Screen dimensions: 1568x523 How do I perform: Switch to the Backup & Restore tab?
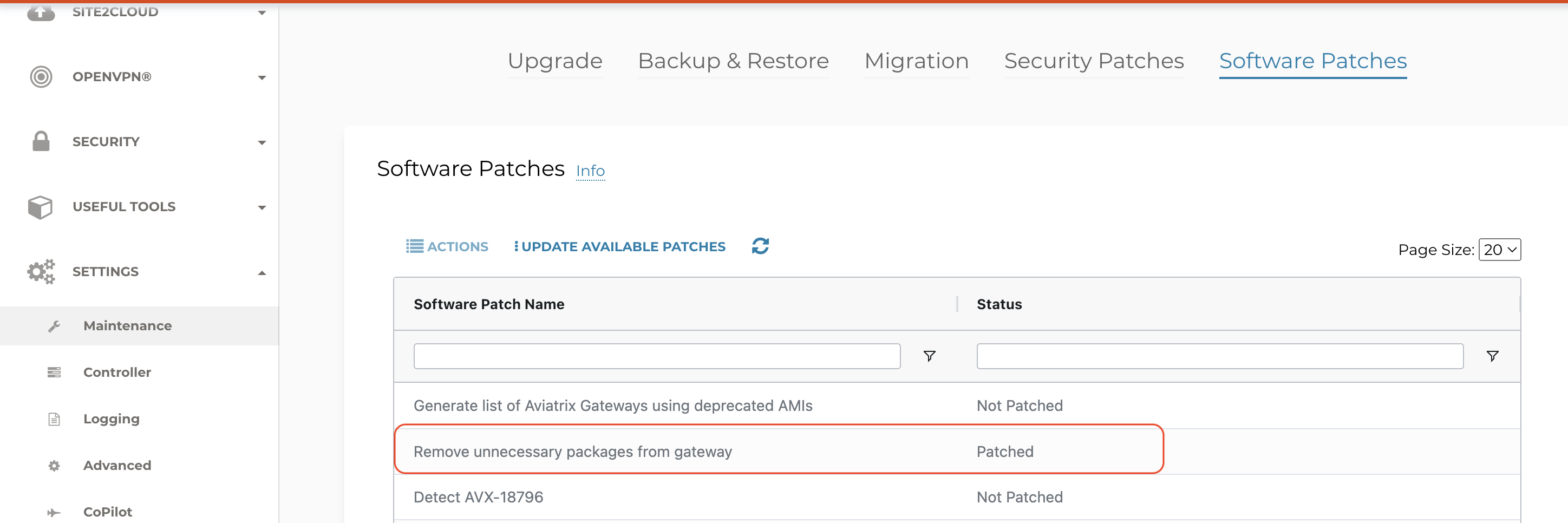[733, 61]
